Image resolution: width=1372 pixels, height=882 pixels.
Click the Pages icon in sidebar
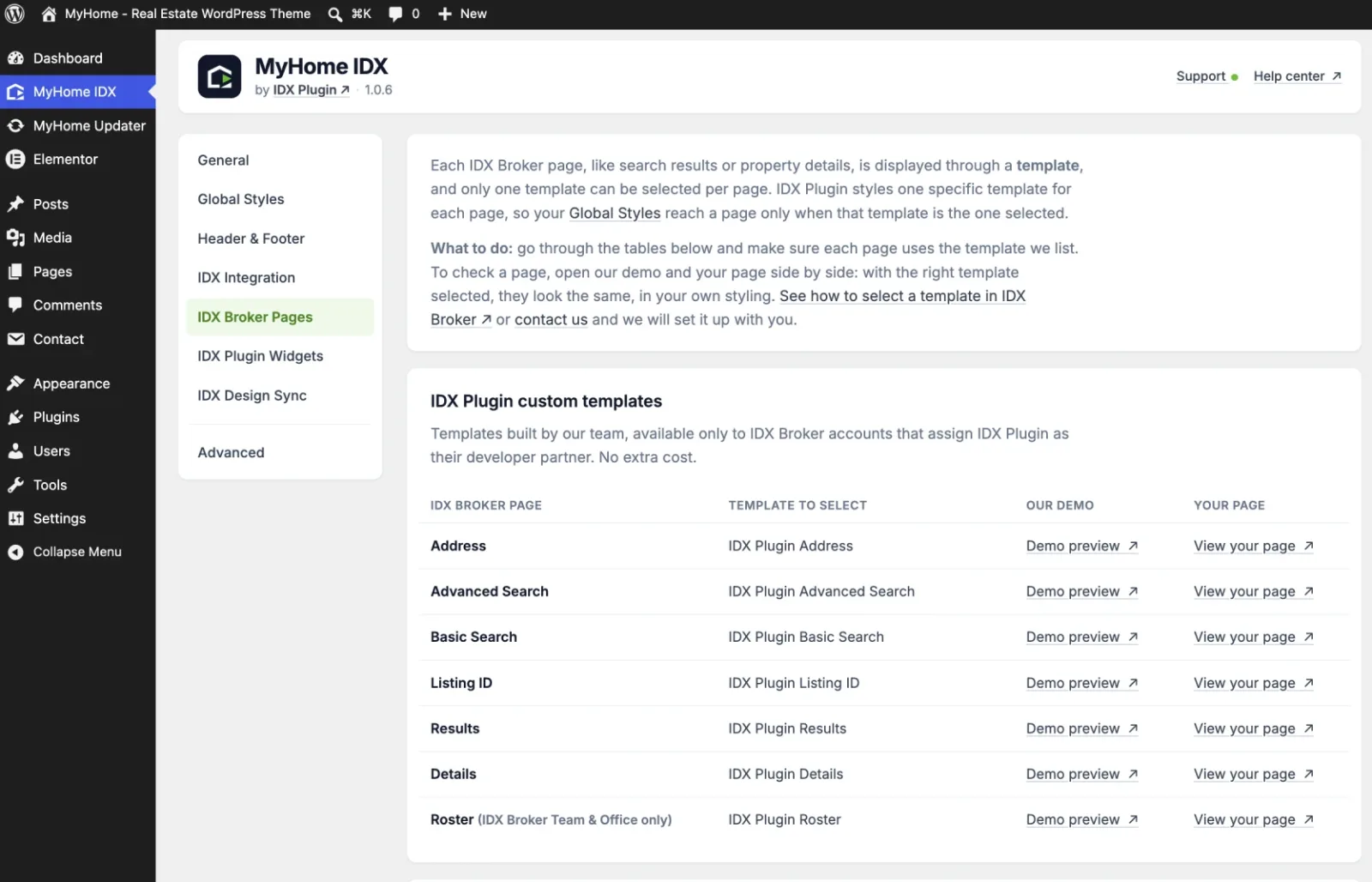(15, 271)
